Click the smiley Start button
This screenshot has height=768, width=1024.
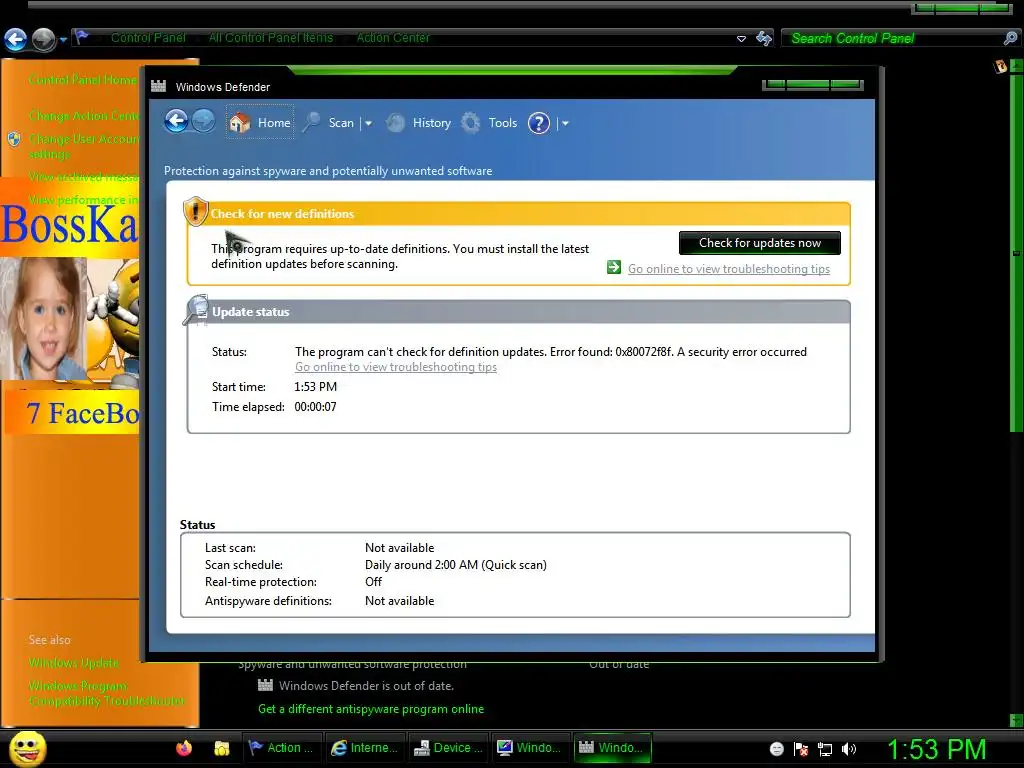click(28, 748)
